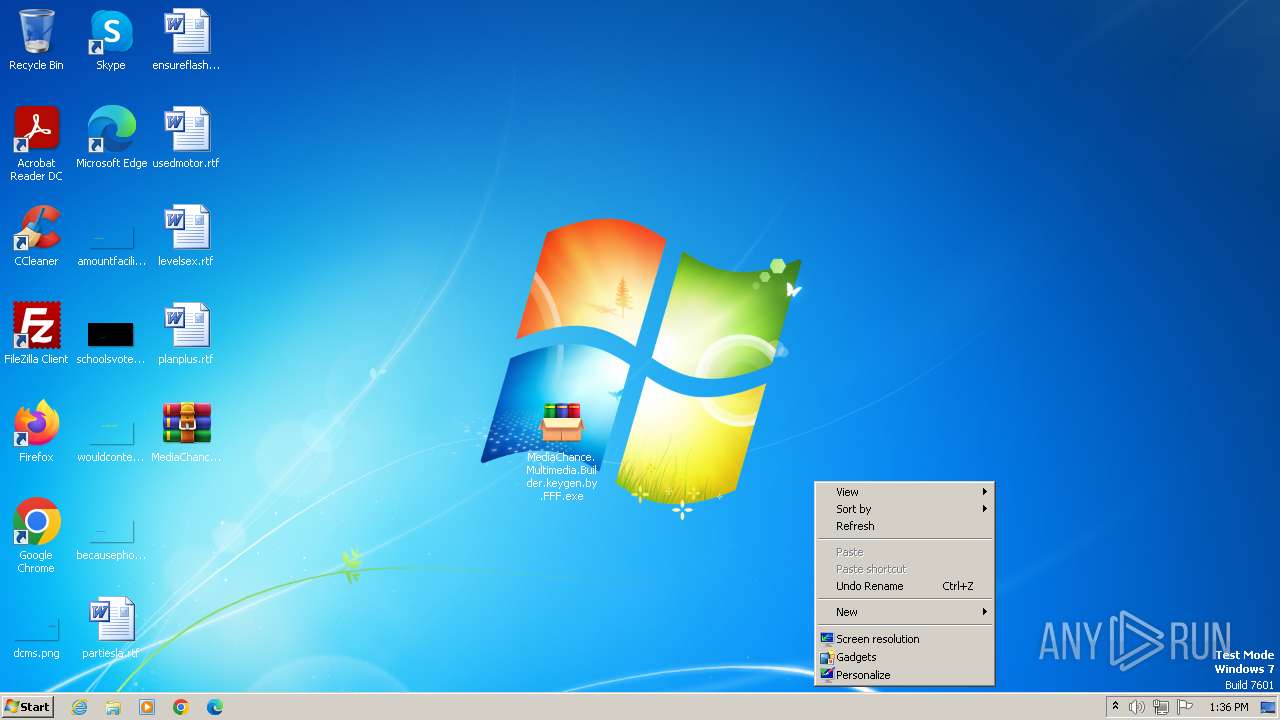Expand the New submenu
This screenshot has width=1280, height=720.
tap(904, 612)
